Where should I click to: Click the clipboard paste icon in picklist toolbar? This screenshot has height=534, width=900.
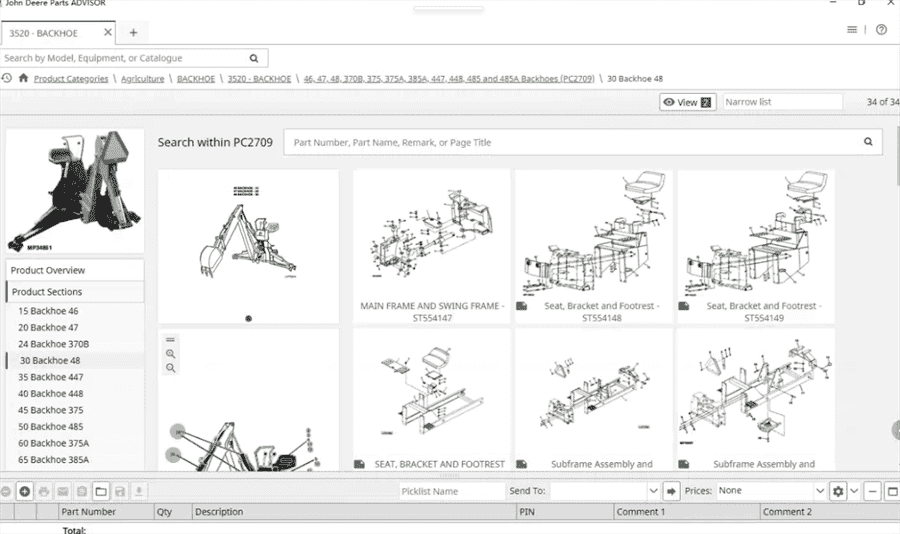pyautogui.click(x=82, y=492)
